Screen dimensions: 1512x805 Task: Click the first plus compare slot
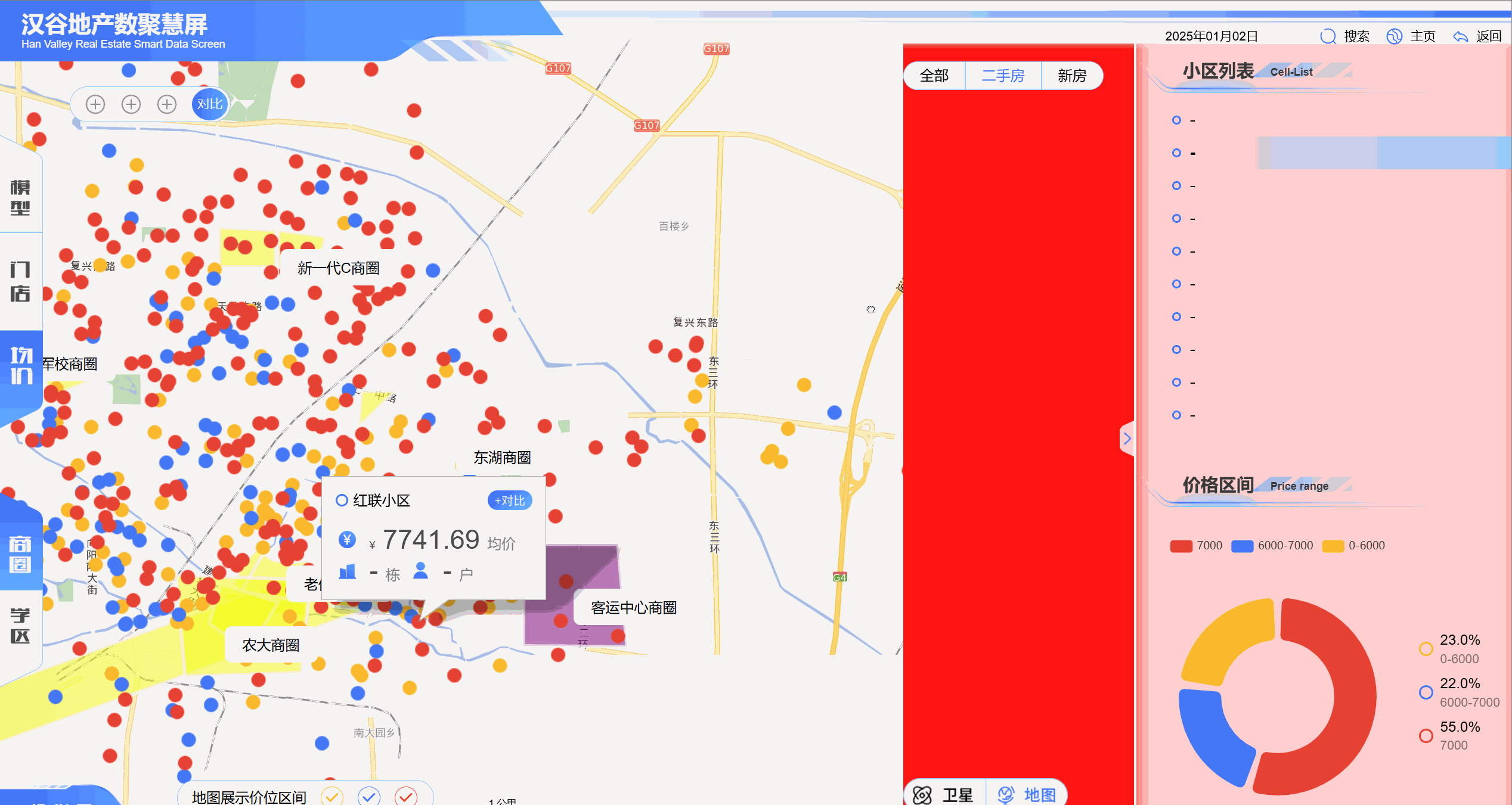[x=95, y=104]
